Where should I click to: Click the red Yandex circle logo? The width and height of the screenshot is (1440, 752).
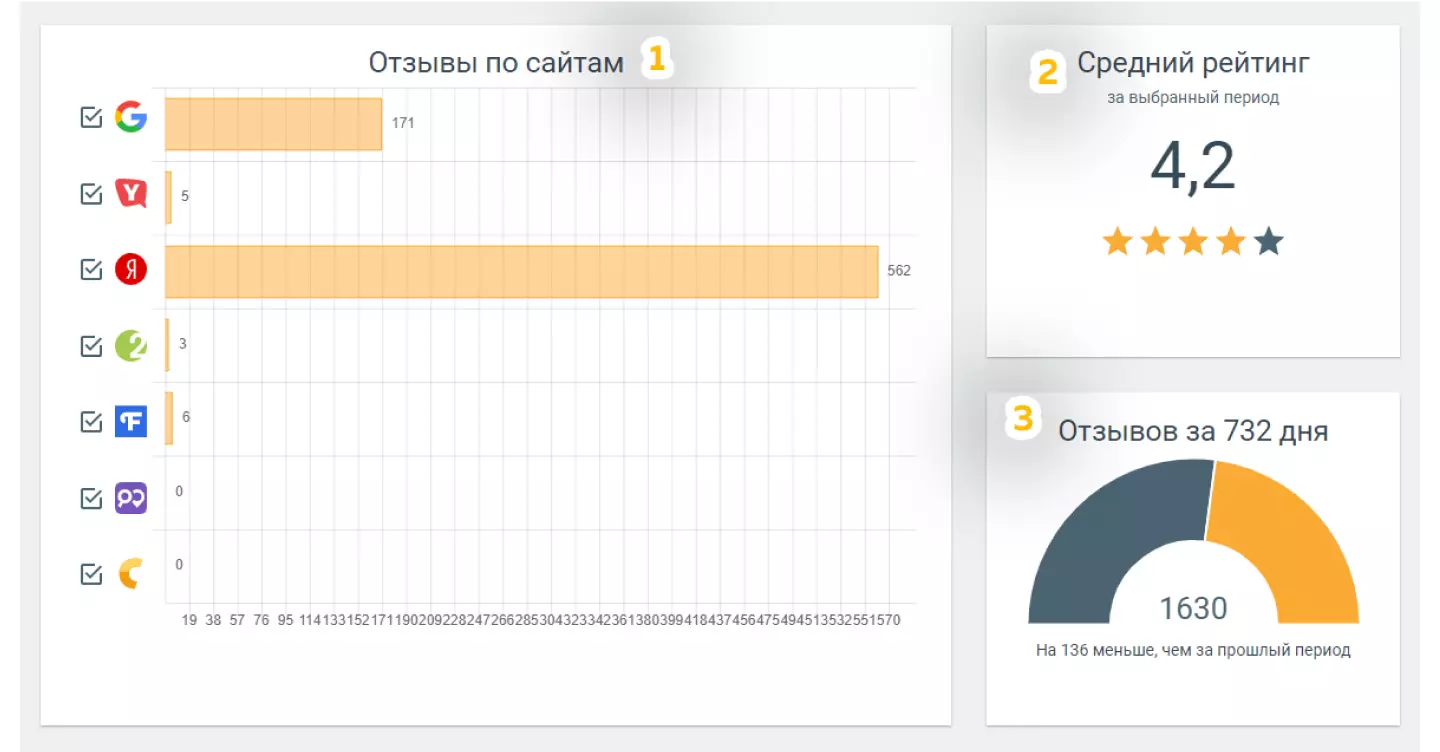(130, 269)
